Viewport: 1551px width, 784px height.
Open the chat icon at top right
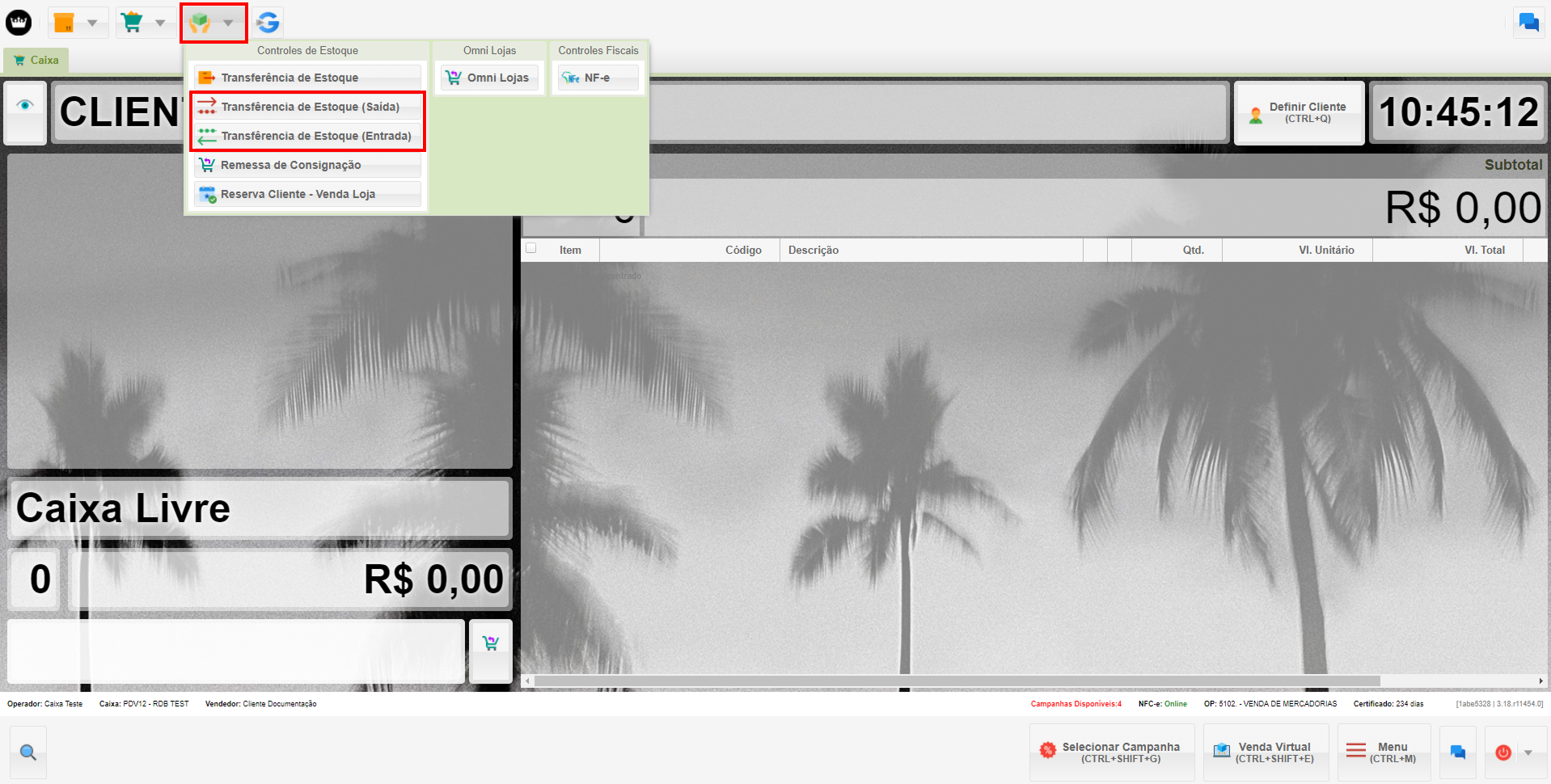coord(1528,23)
